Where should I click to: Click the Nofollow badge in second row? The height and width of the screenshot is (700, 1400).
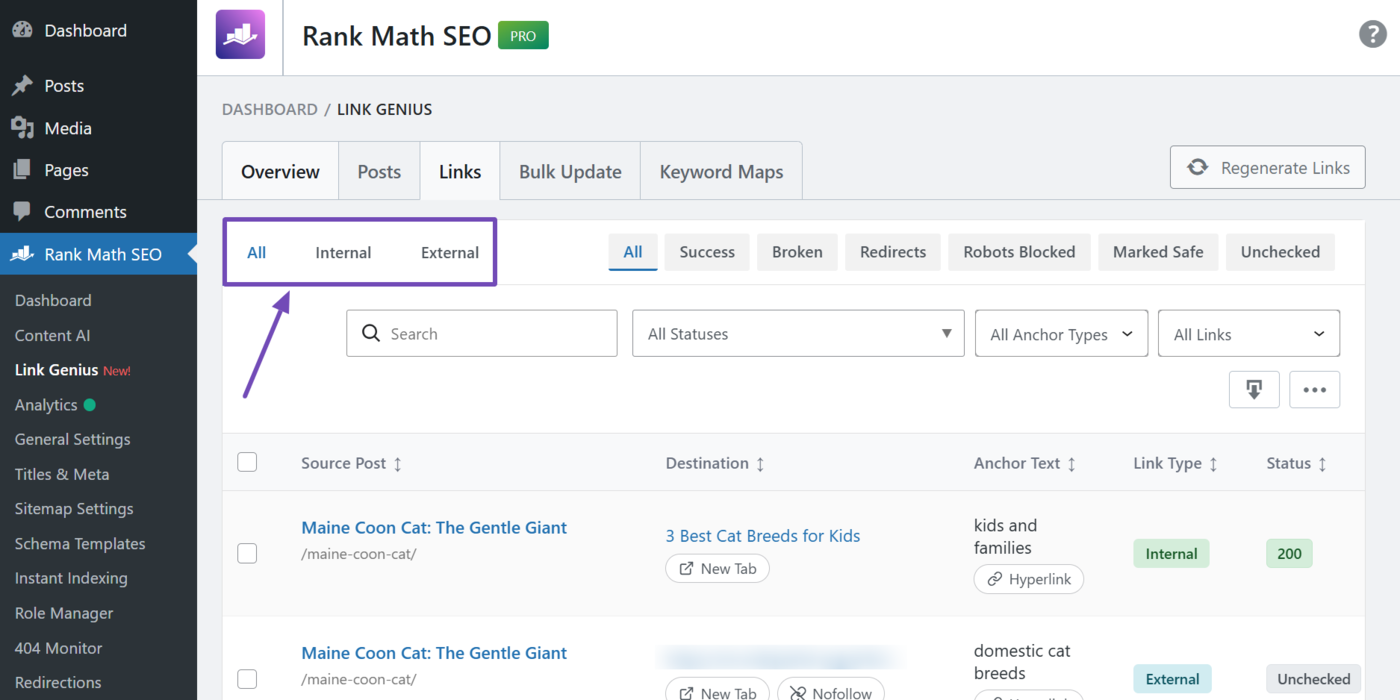(x=830, y=690)
